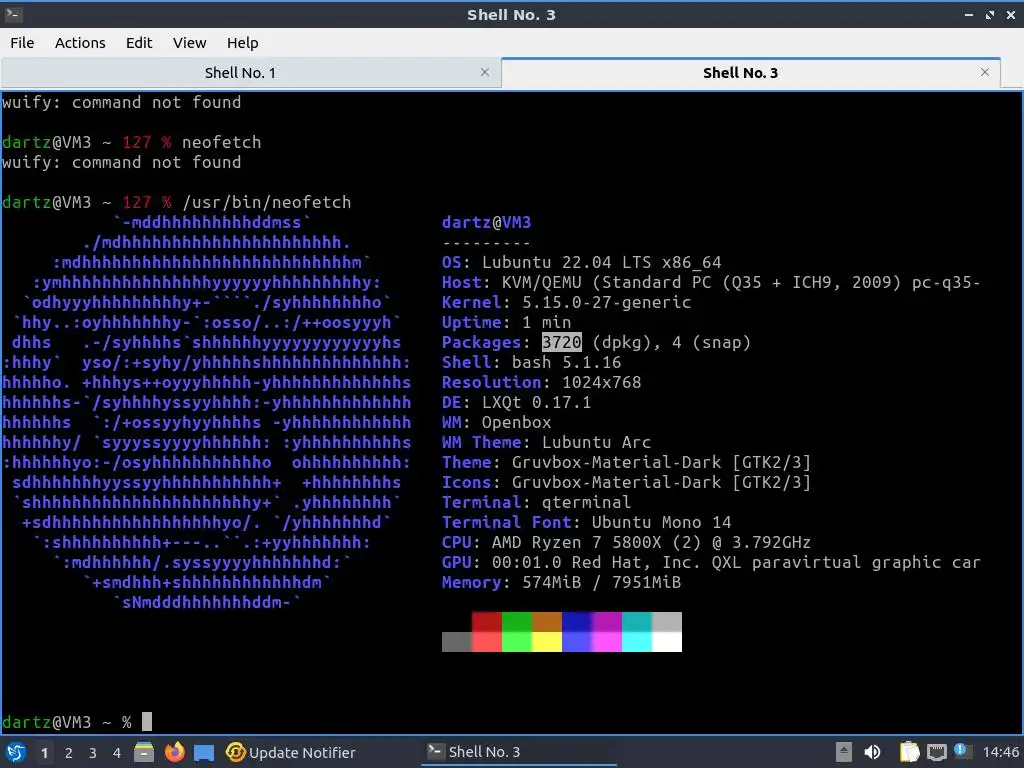This screenshot has height=768, width=1024.
Task: Switch to virtual desktop 4
Action: click(117, 753)
